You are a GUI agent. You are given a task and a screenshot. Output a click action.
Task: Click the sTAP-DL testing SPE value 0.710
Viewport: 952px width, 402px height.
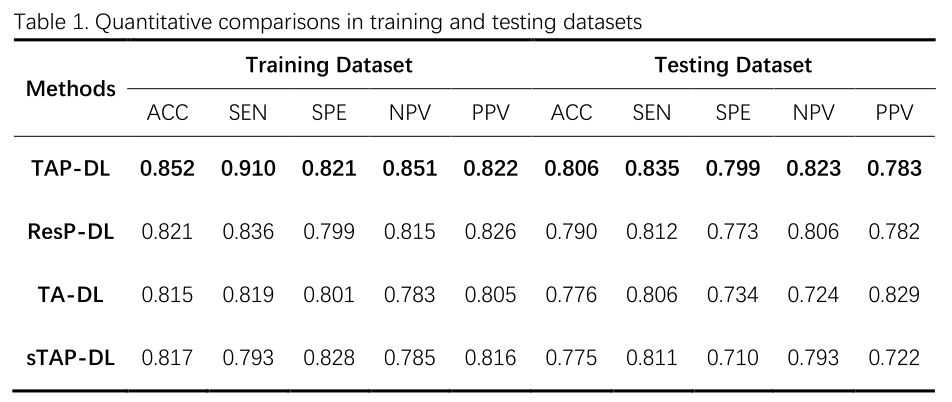click(733, 357)
